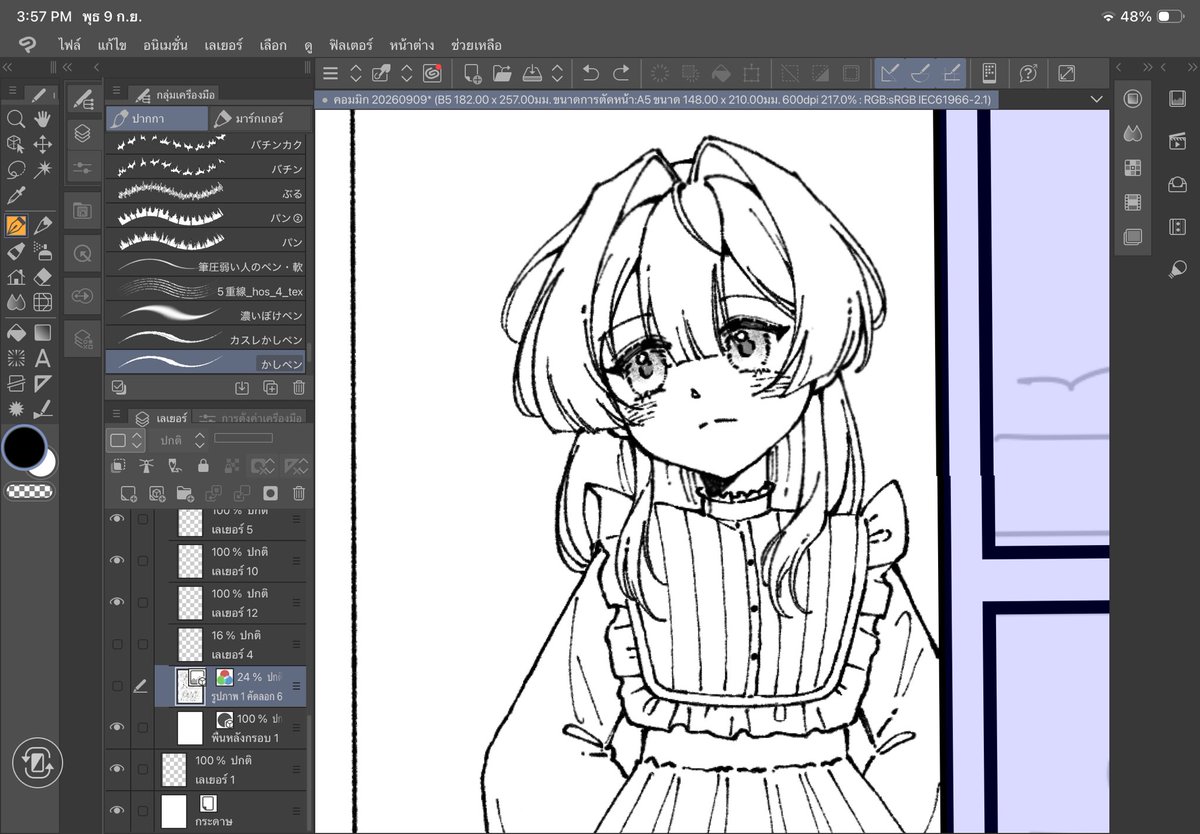
Task: Show the hidden เลเยอร์ 4 layer
Action: click(118, 644)
